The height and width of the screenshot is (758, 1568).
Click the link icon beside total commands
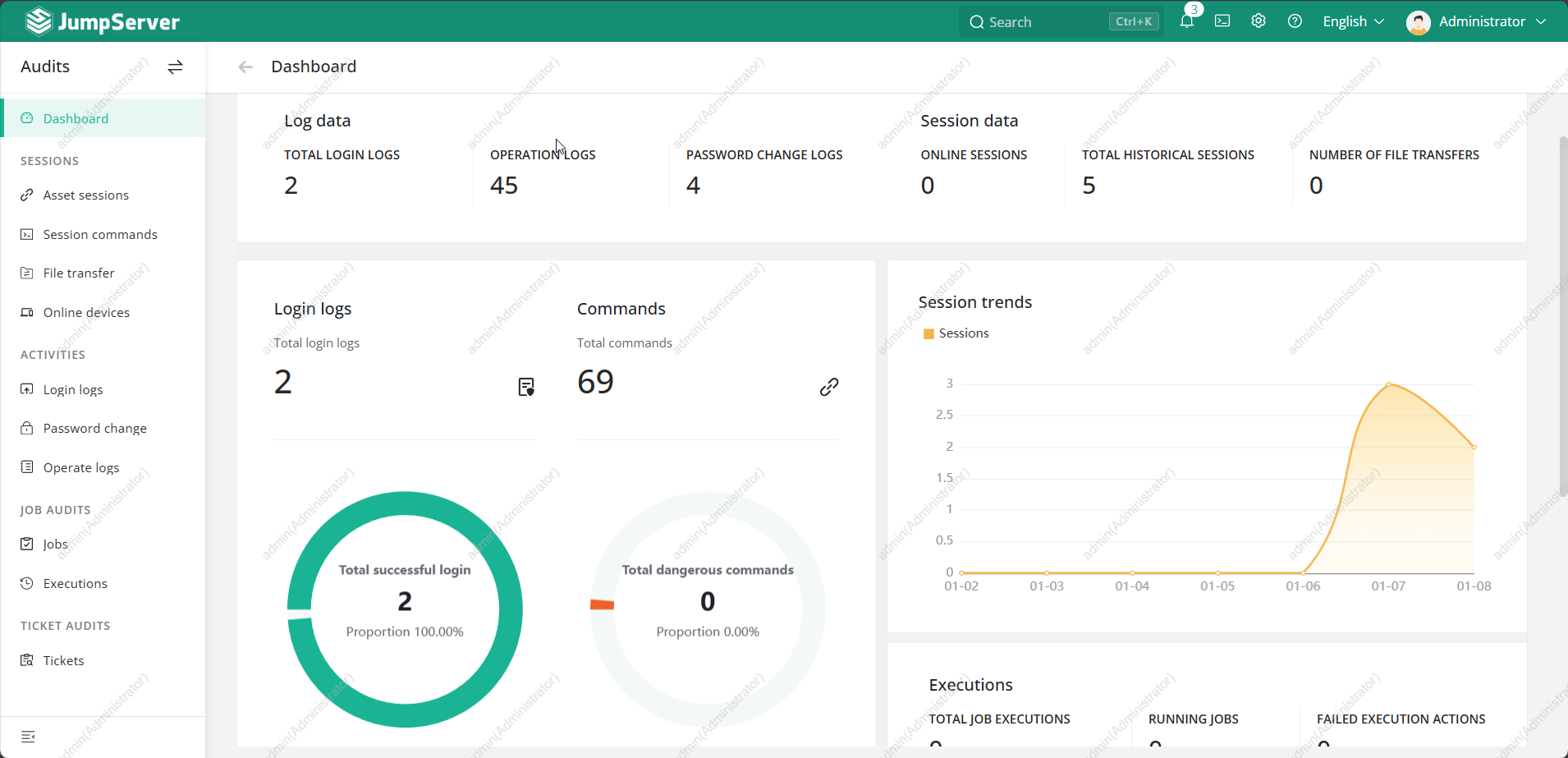(x=829, y=387)
